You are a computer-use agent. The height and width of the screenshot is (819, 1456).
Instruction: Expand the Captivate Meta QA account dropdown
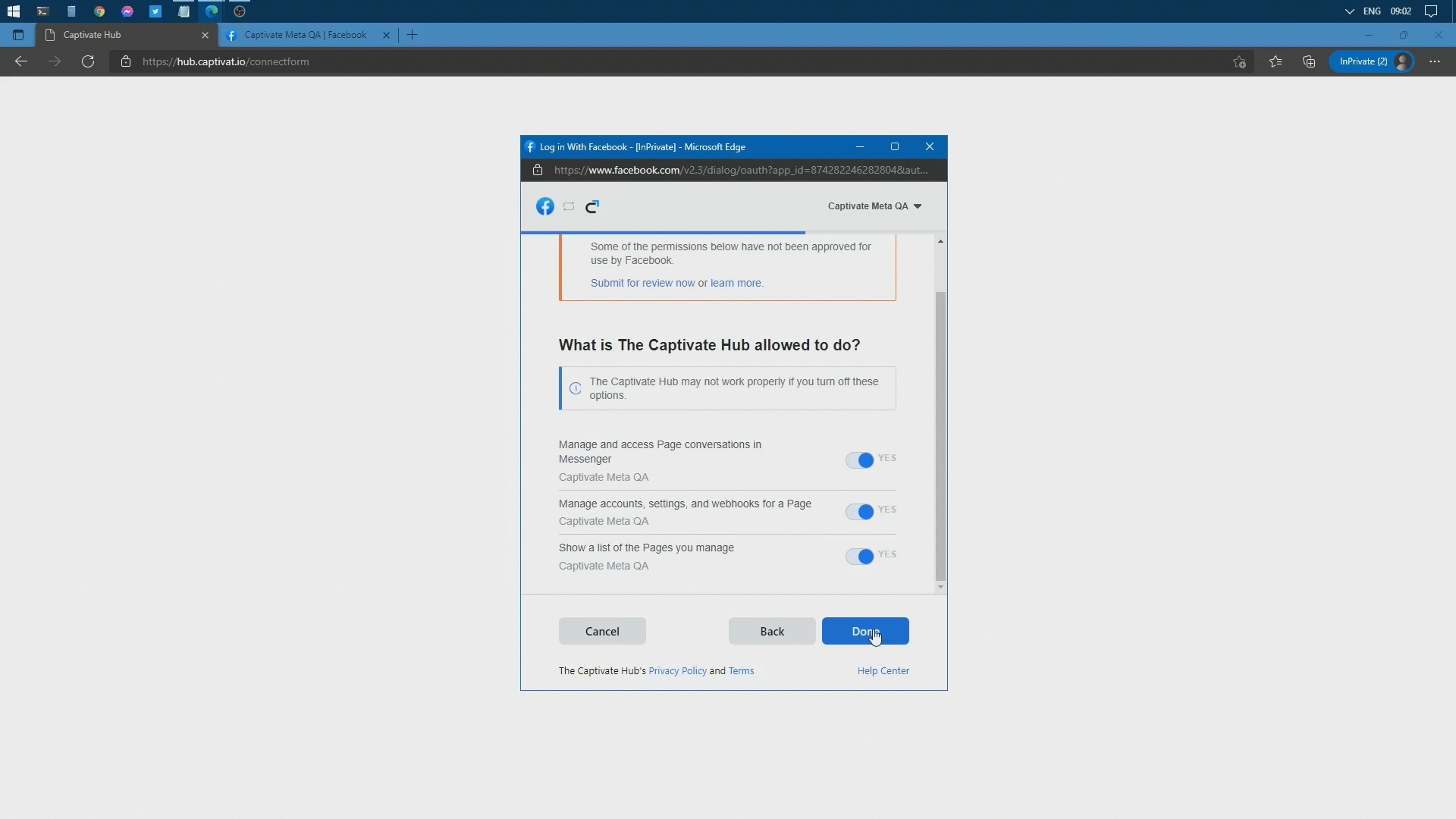click(x=874, y=206)
